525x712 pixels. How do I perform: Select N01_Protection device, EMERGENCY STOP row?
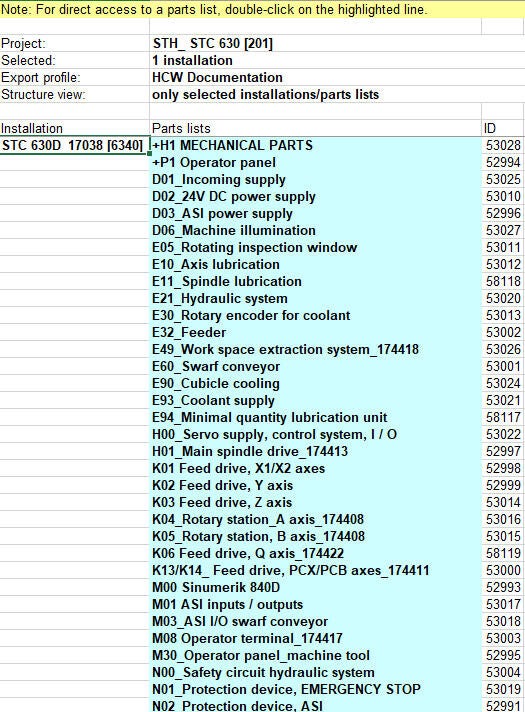(x=315, y=689)
